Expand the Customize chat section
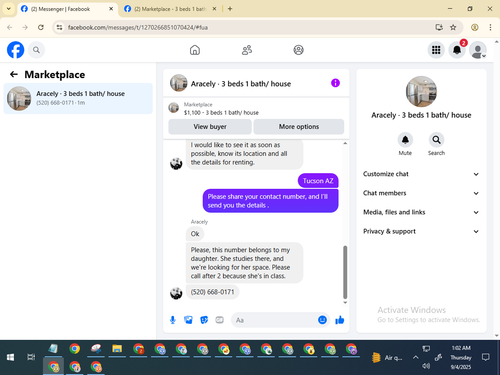The image size is (500, 375). point(421,174)
